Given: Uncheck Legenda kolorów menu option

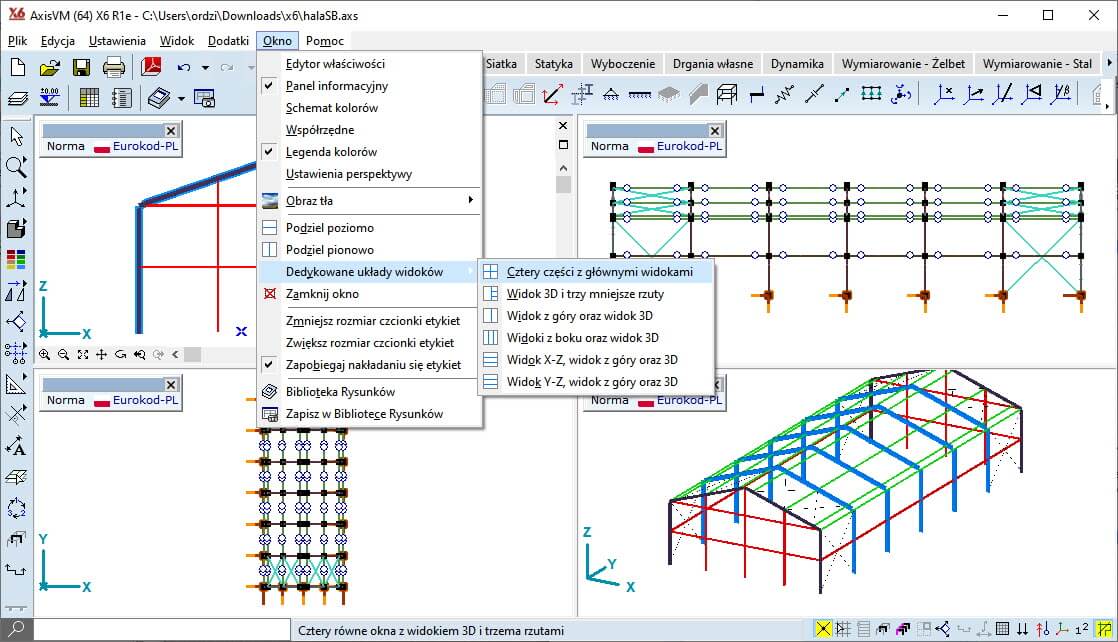Looking at the screenshot, I should coord(331,152).
